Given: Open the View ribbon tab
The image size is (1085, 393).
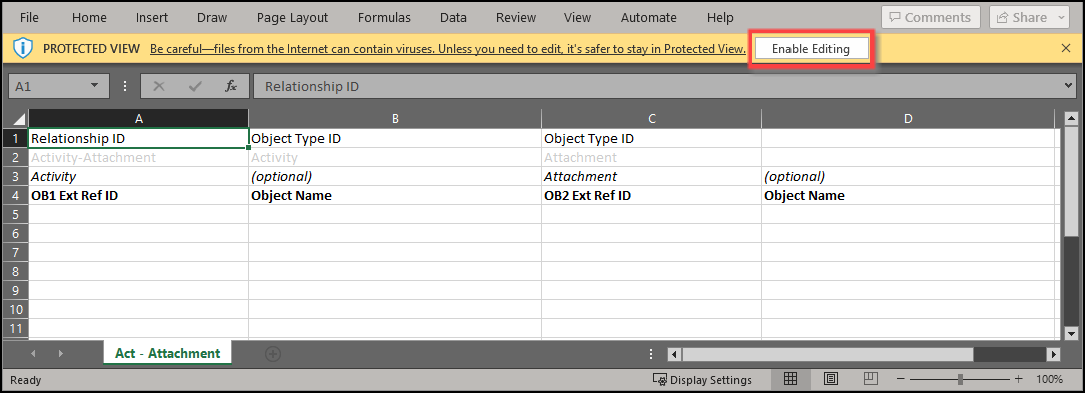Looking at the screenshot, I should click(577, 18).
